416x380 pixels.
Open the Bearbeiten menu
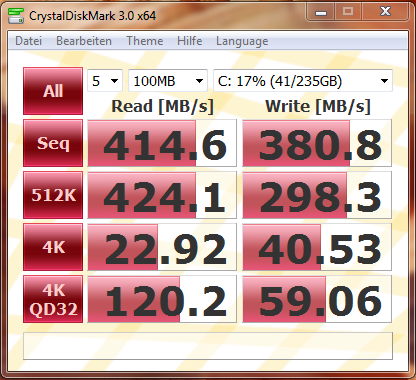point(84,41)
